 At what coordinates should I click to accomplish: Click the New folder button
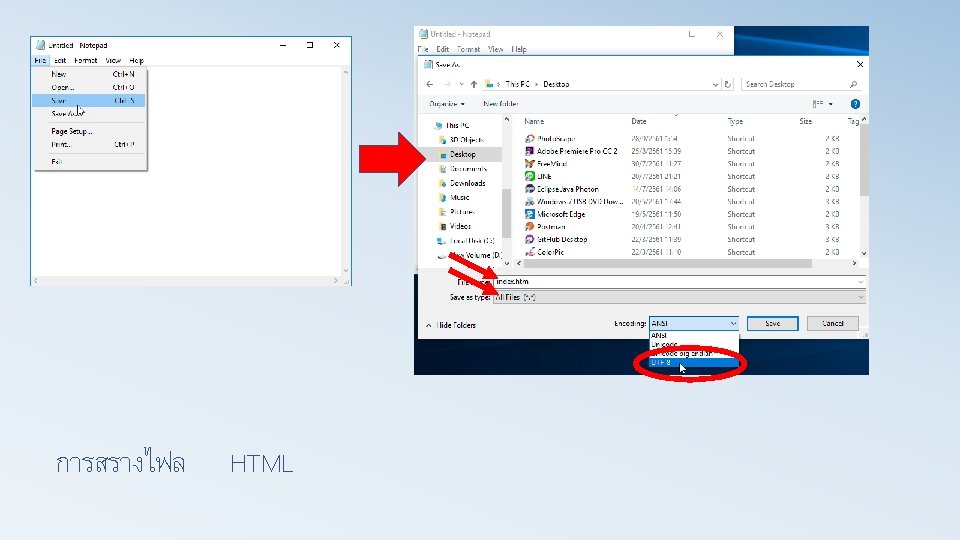501,104
